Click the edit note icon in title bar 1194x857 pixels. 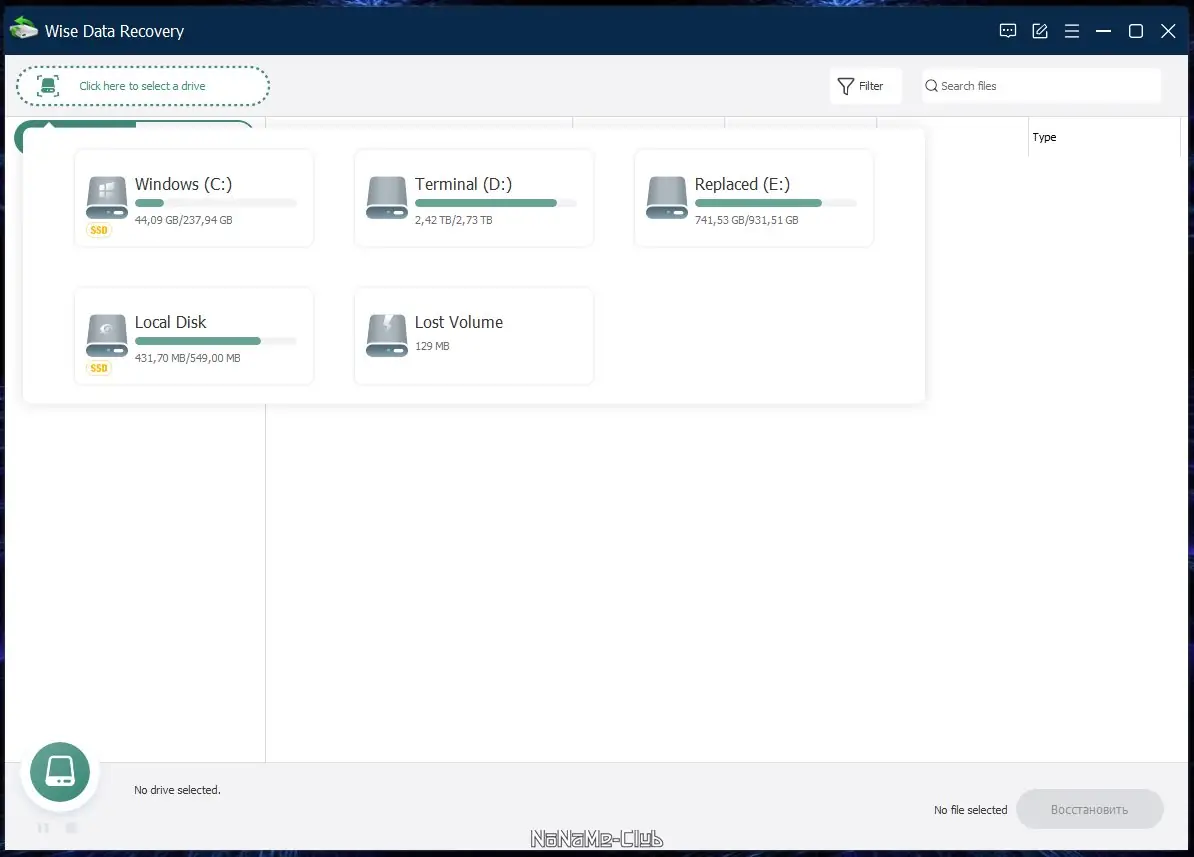(1039, 30)
